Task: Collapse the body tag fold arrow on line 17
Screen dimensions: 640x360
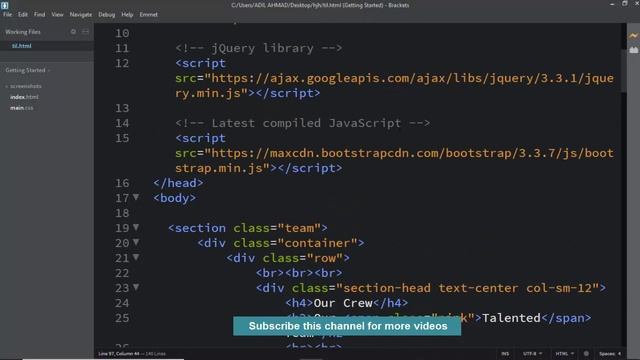Action: (136, 198)
